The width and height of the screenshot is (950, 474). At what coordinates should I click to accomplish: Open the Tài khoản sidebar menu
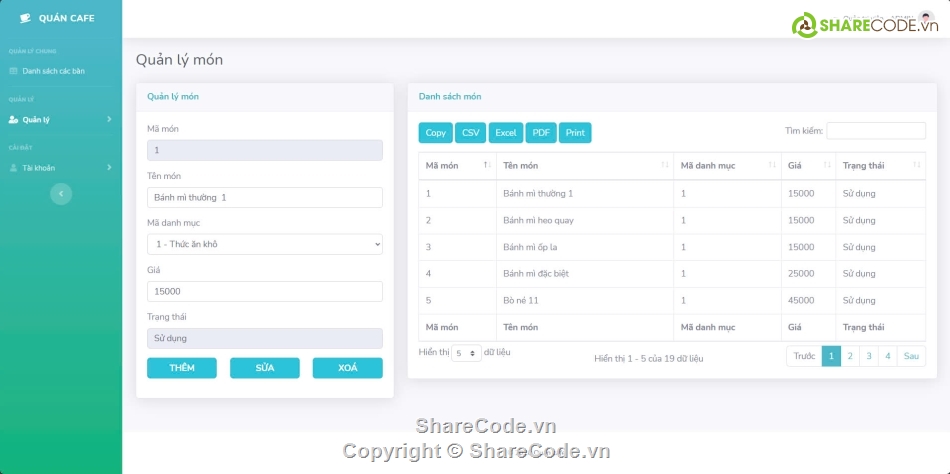(61, 168)
